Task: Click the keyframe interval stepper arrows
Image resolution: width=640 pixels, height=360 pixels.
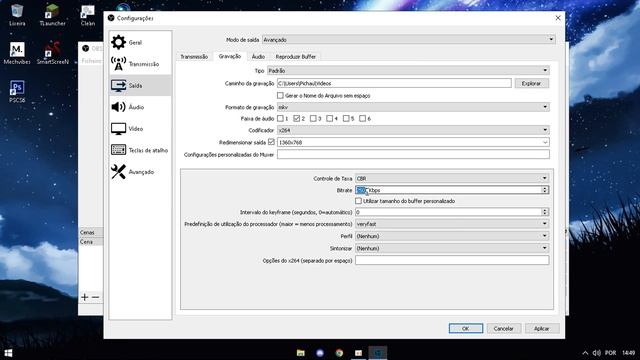Action: pyautogui.click(x=544, y=212)
